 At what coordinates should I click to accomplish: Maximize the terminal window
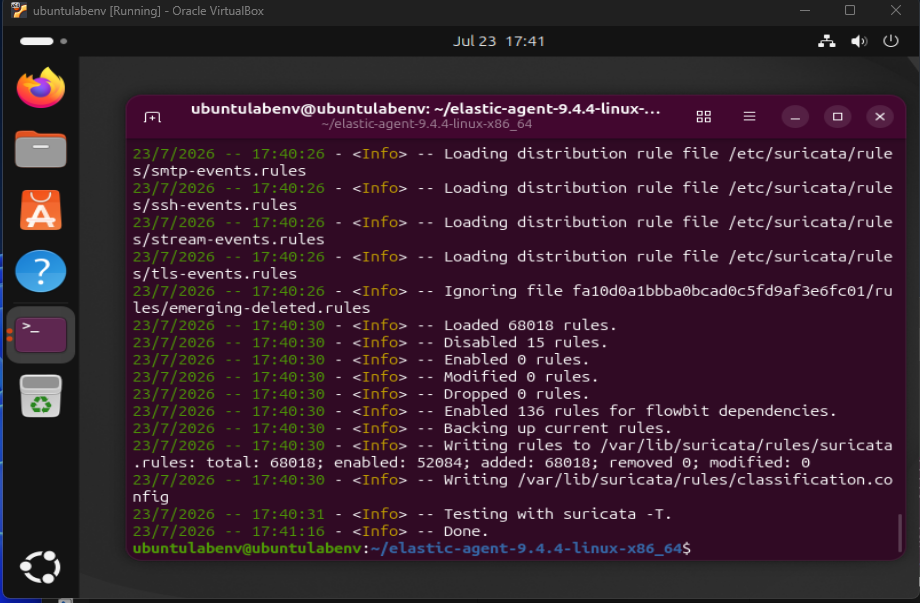click(837, 117)
